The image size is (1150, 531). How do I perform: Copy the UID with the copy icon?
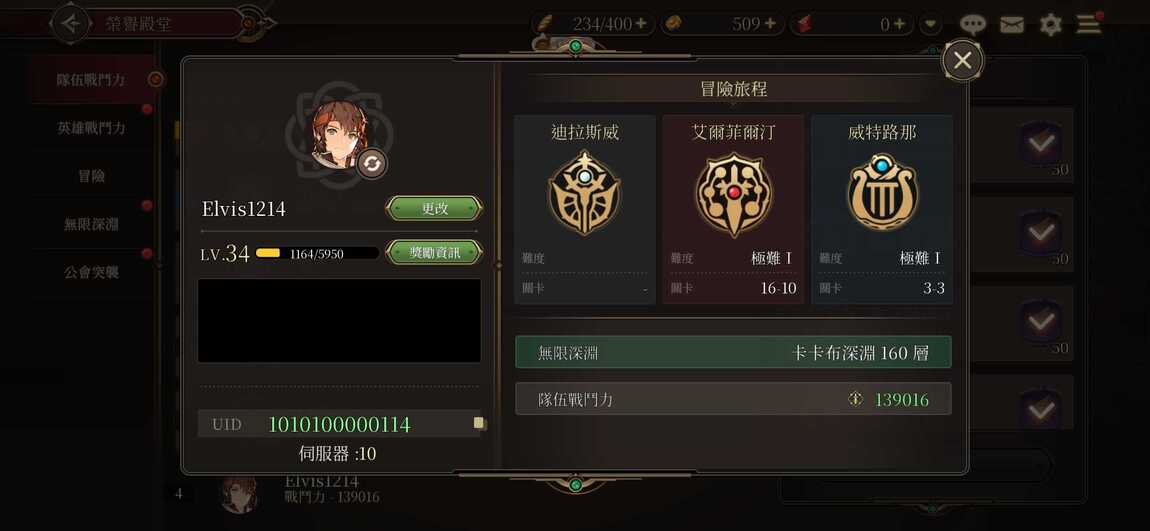pyautogui.click(x=479, y=423)
